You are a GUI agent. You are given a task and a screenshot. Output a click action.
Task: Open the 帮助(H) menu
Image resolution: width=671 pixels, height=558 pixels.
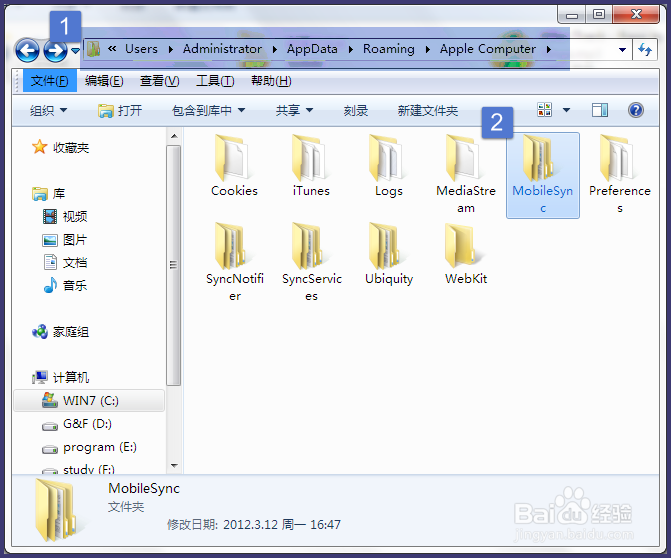coord(271,81)
